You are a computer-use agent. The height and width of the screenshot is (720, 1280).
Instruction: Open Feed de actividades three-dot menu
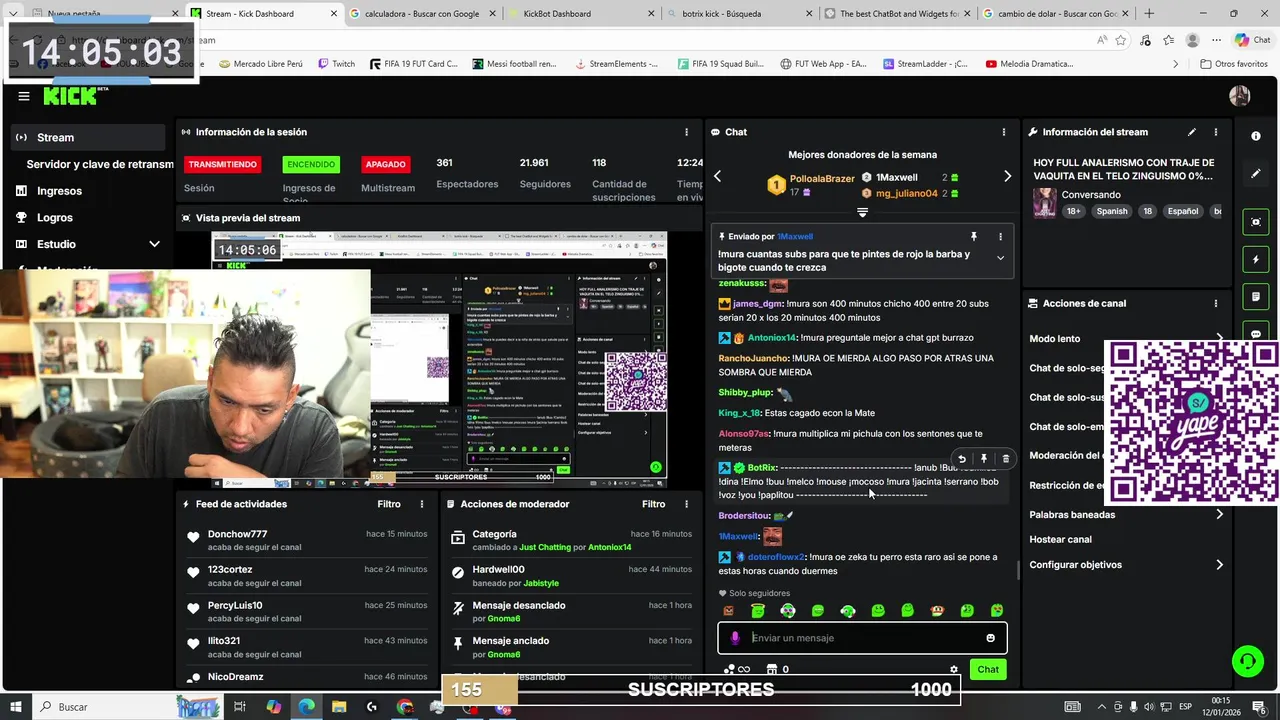tap(422, 504)
